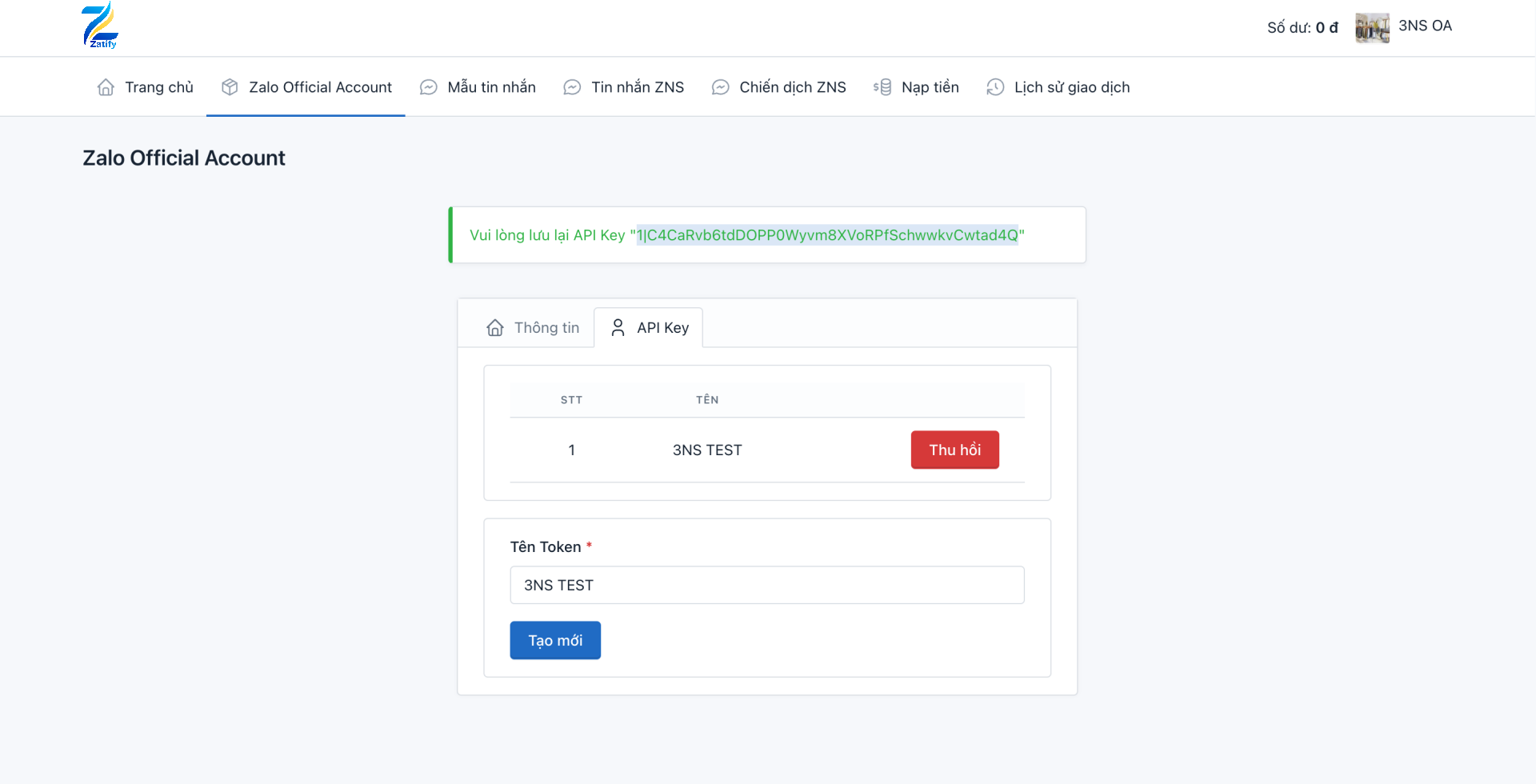Screen dimensions: 1536x784
Task: Select the API Key tab
Action: (649, 328)
